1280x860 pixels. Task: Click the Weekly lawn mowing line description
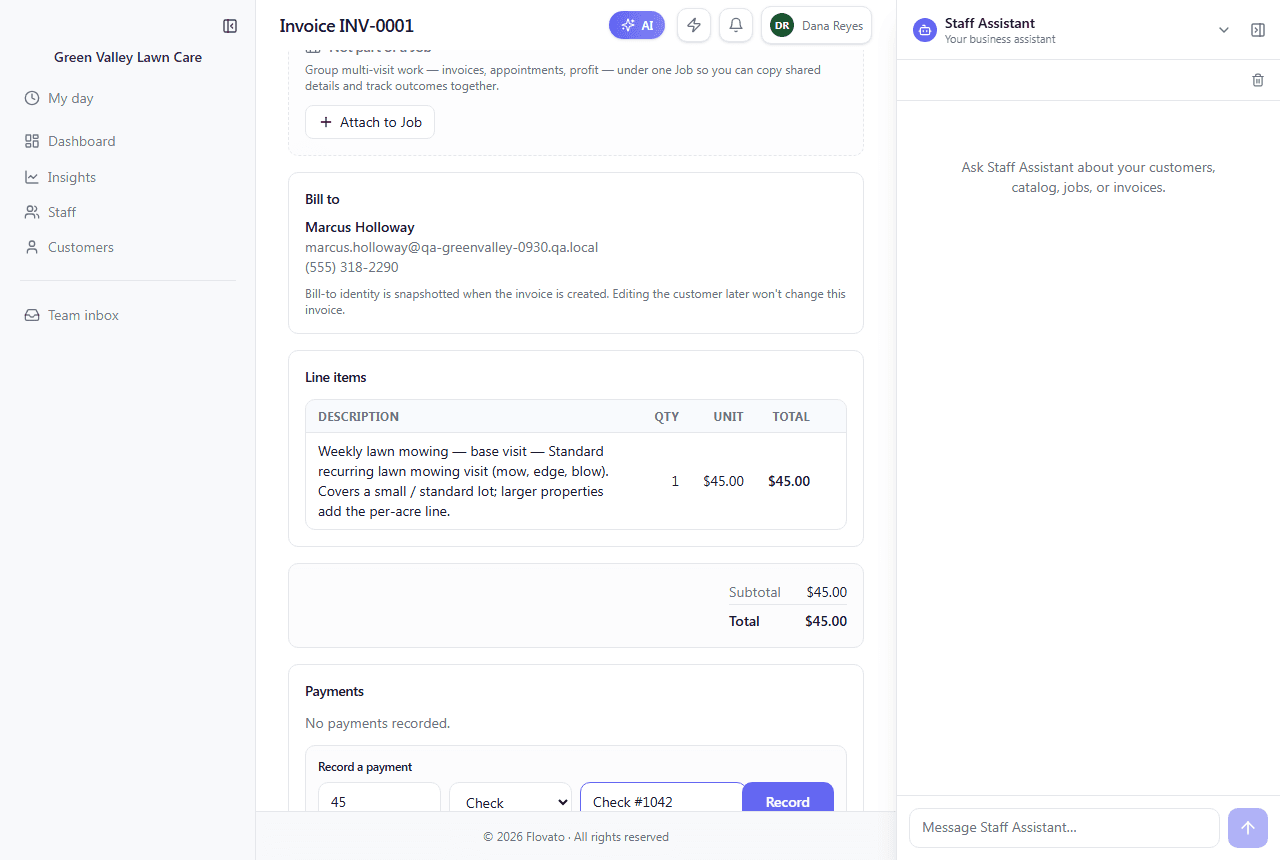tap(463, 481)
